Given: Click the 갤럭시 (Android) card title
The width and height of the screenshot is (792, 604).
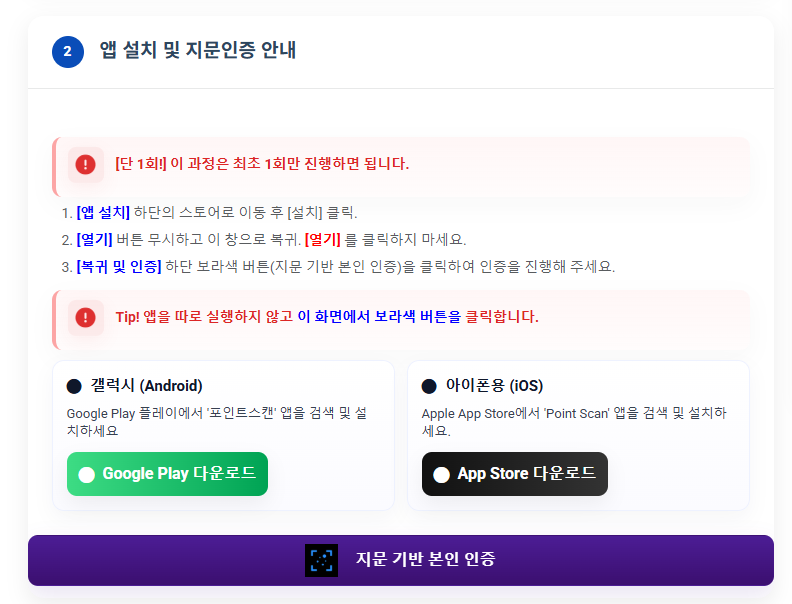Looking at the screenshot, I should (x=146, y=386).
